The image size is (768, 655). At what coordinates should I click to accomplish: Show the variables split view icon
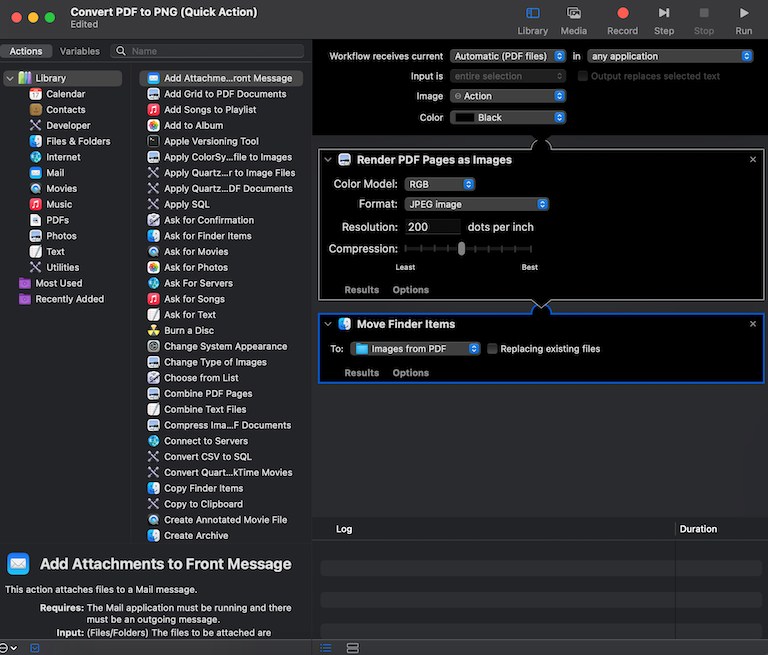353,648
